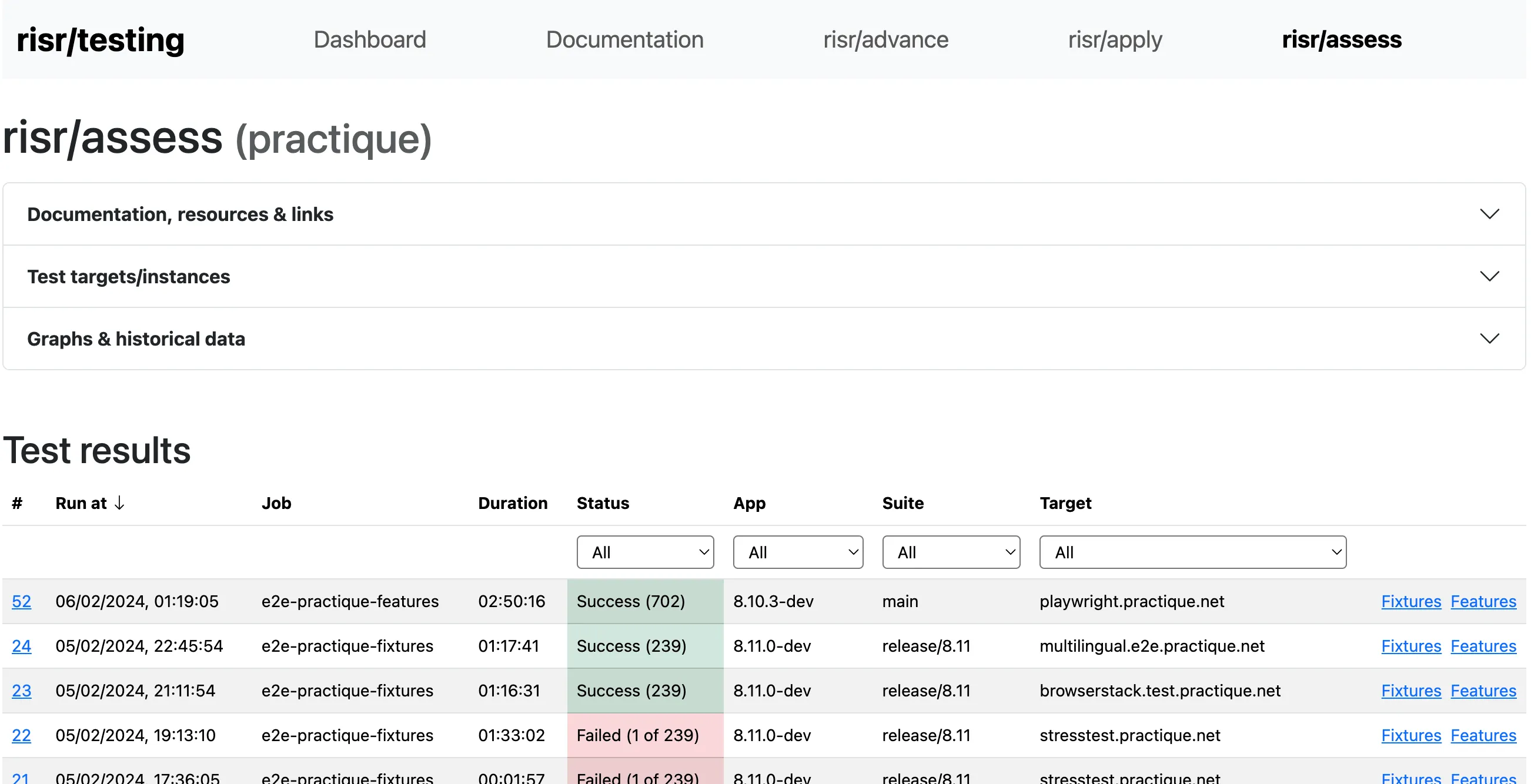Open the Status filter dropdown

click(x=645, y=552)
